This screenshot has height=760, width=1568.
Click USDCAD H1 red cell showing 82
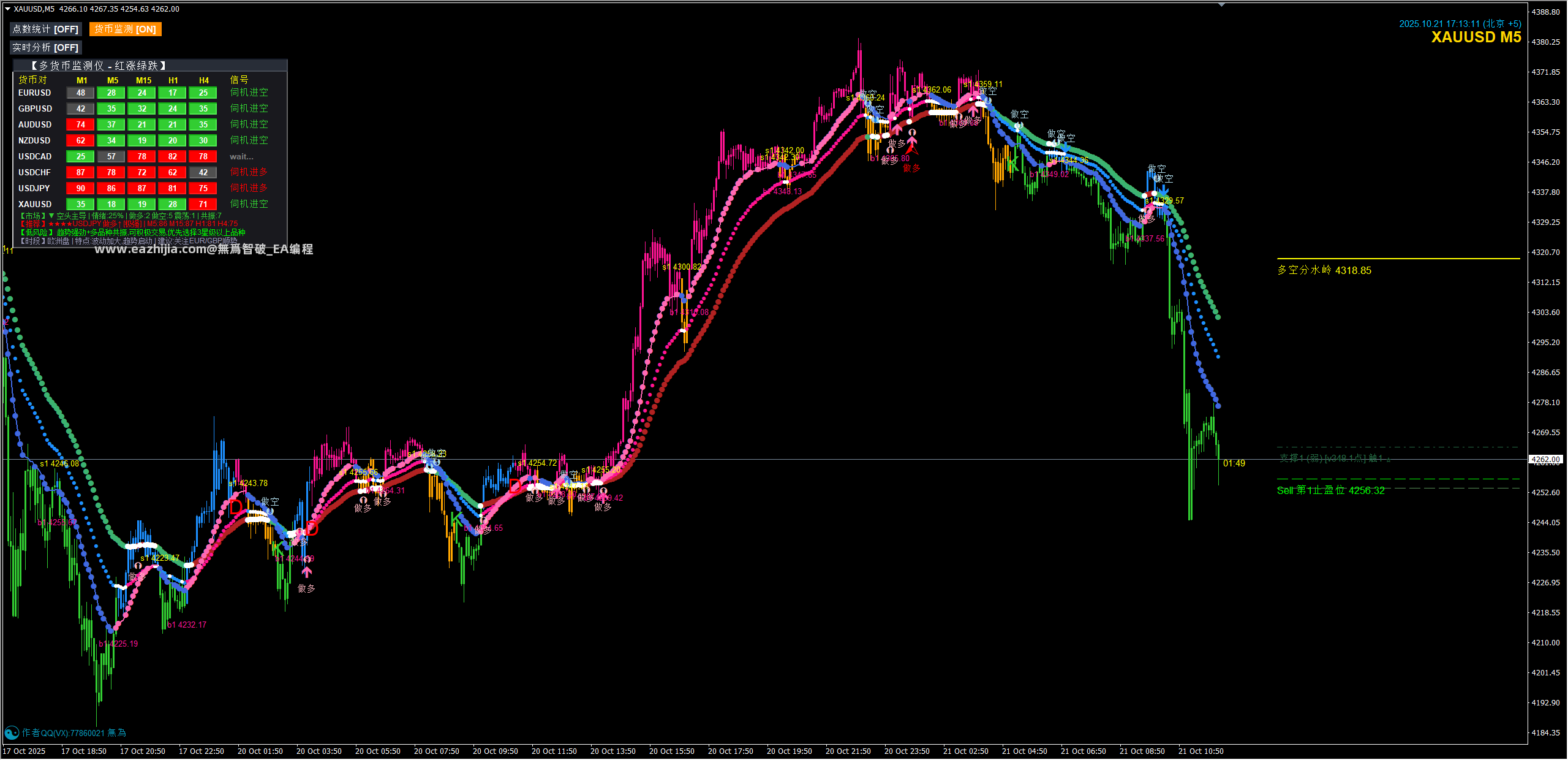[x=173, y=157]
